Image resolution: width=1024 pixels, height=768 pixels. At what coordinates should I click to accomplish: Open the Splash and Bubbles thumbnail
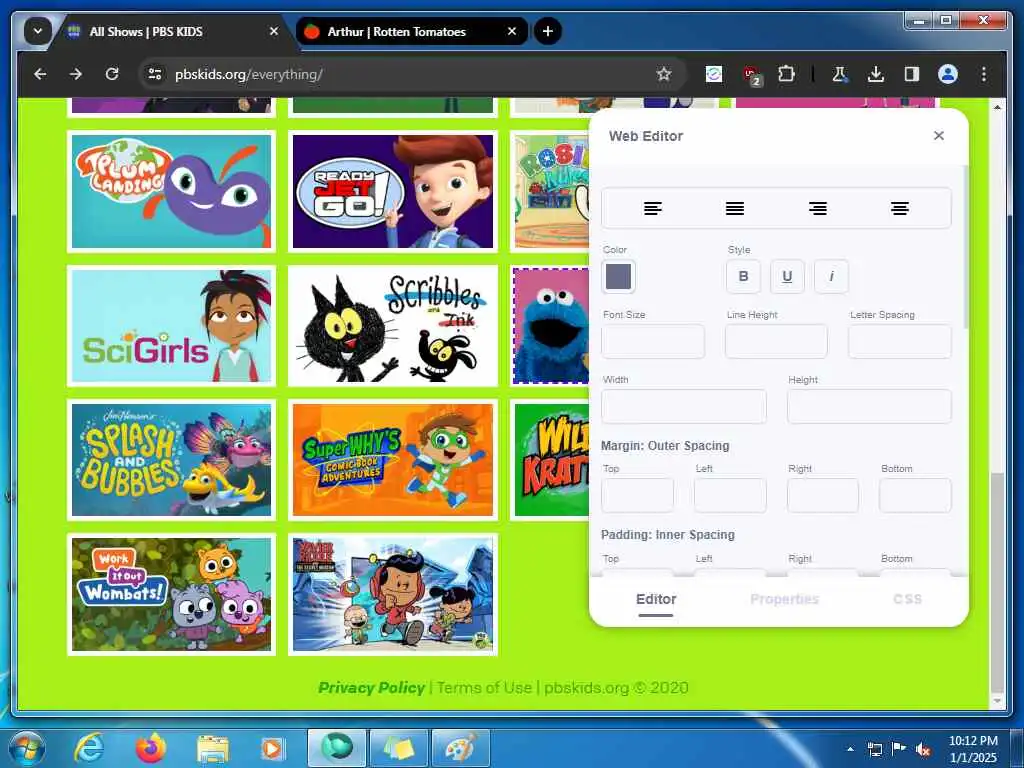pos(171,460)
